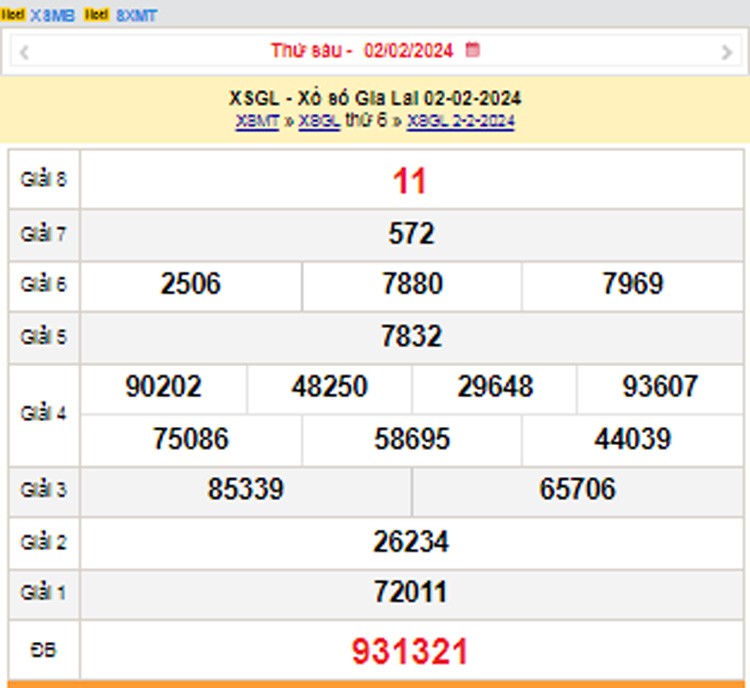The width and height of the screenshot is (750, 688).
Task: Click the Giải 2 row label
Action: click(x=43, y=542)
